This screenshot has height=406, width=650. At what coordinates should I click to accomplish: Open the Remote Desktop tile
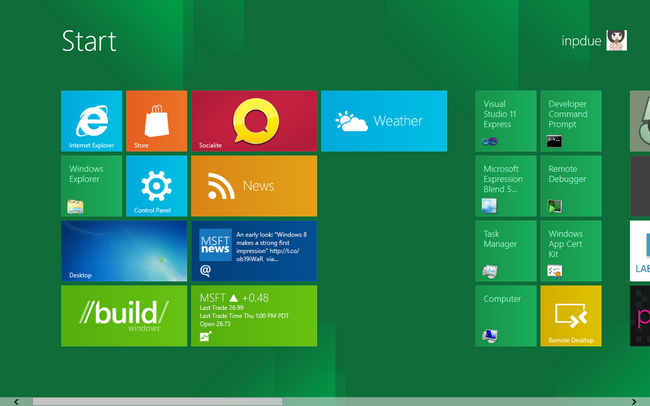(x=571, y=316)
